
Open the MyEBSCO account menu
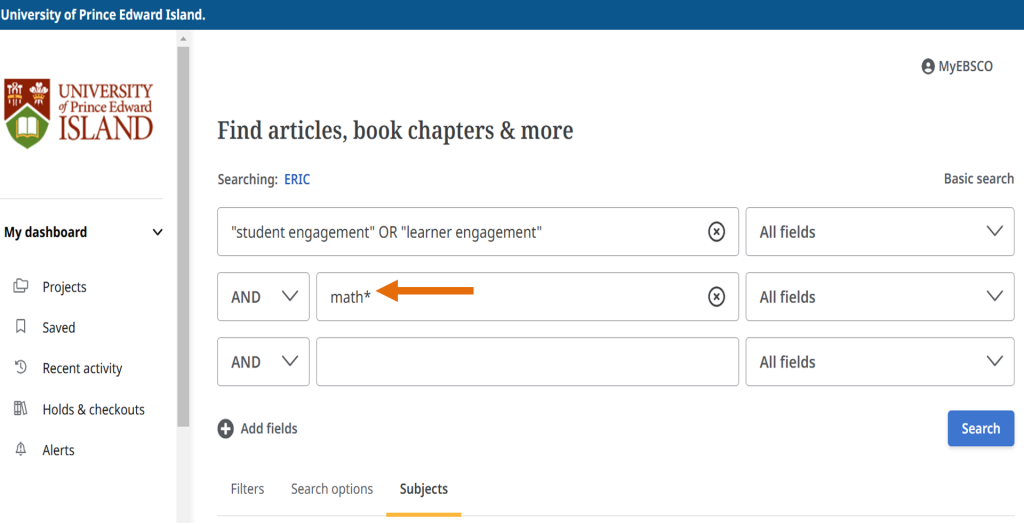tap(957, 67)
